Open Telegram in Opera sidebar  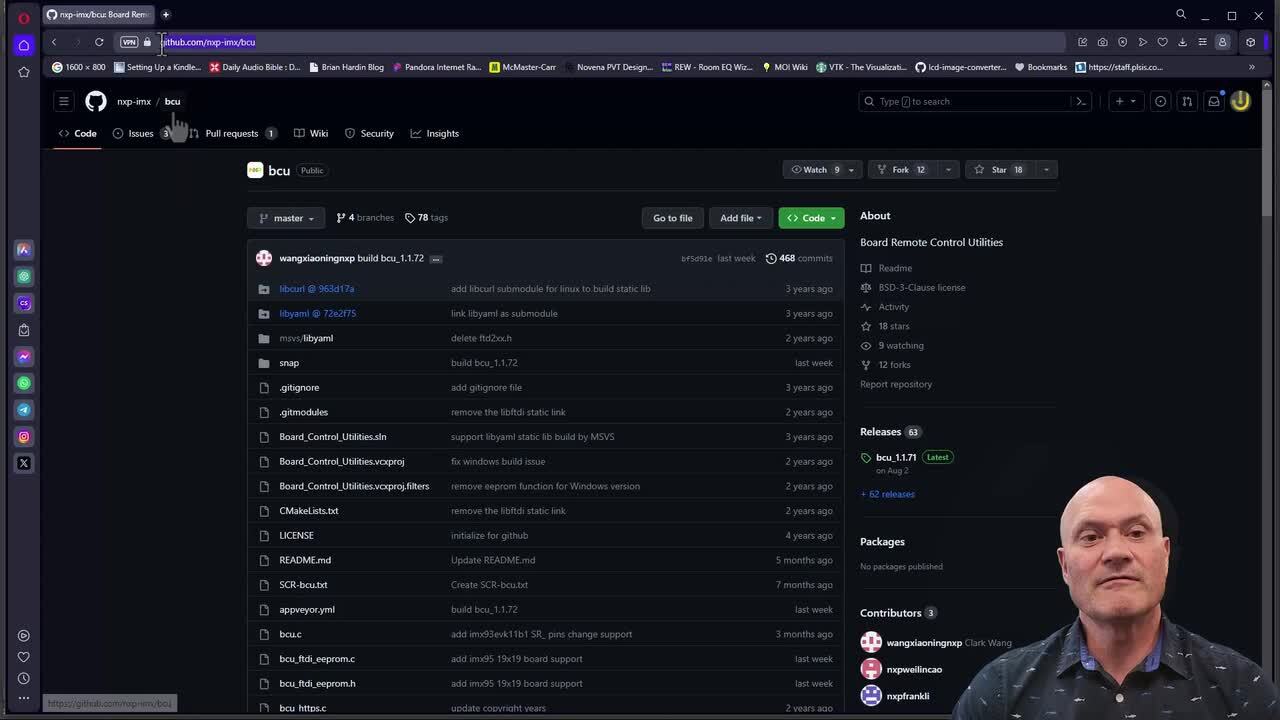point(24,410)
